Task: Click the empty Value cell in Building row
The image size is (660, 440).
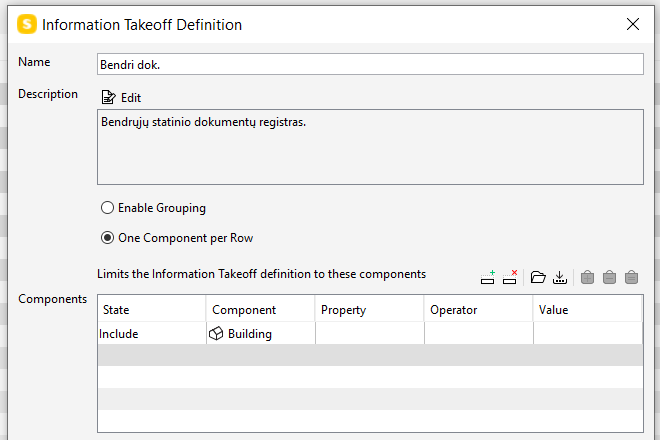Action: pos(588,333)
